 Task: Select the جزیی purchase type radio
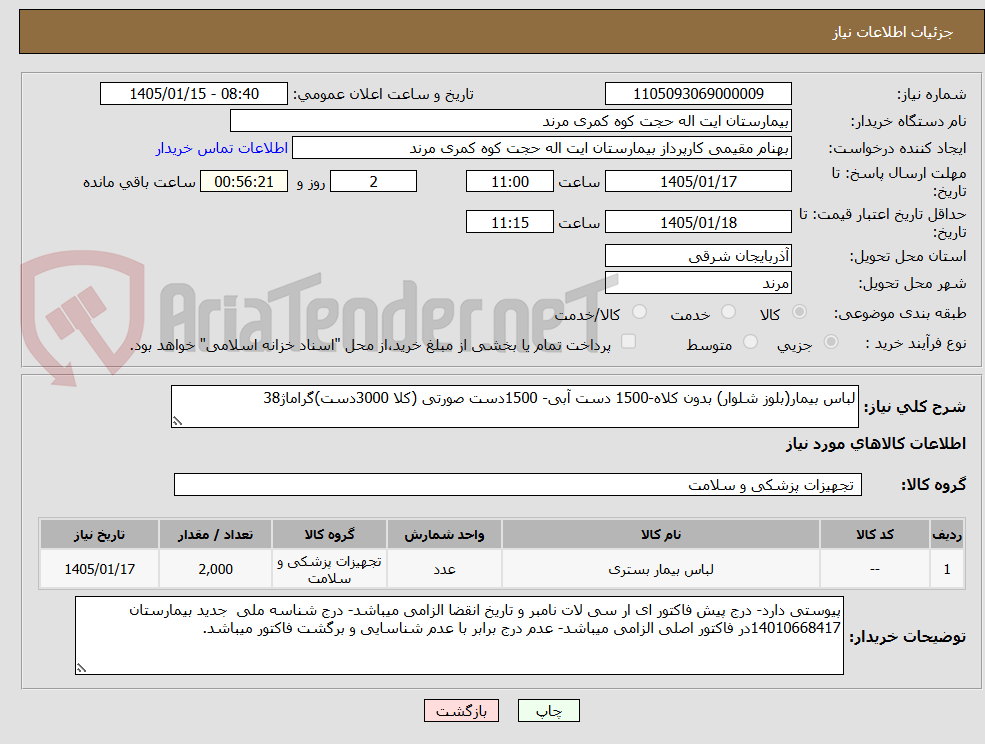point(830,342)
